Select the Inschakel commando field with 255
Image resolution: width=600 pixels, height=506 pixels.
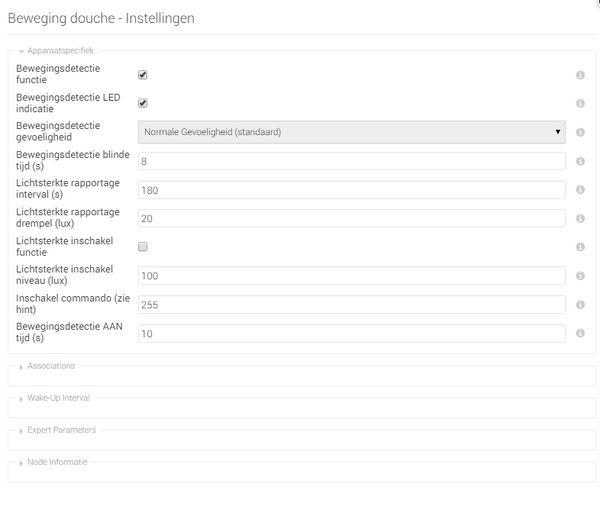point(352,305)
